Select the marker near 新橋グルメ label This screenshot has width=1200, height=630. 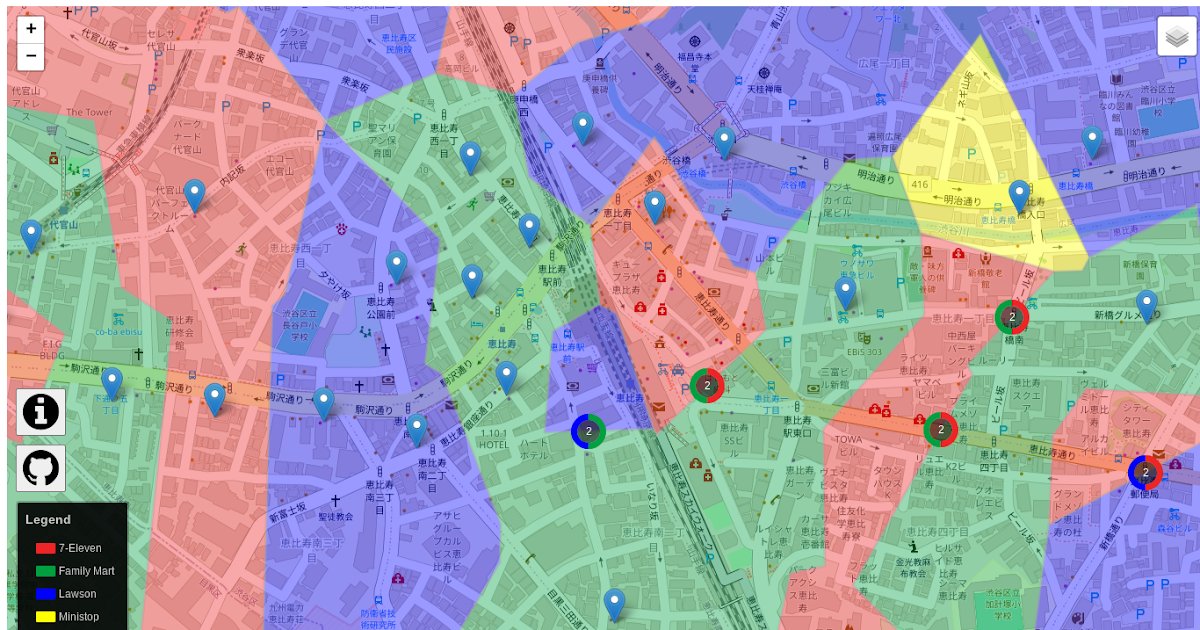[x=1147, y=307]
